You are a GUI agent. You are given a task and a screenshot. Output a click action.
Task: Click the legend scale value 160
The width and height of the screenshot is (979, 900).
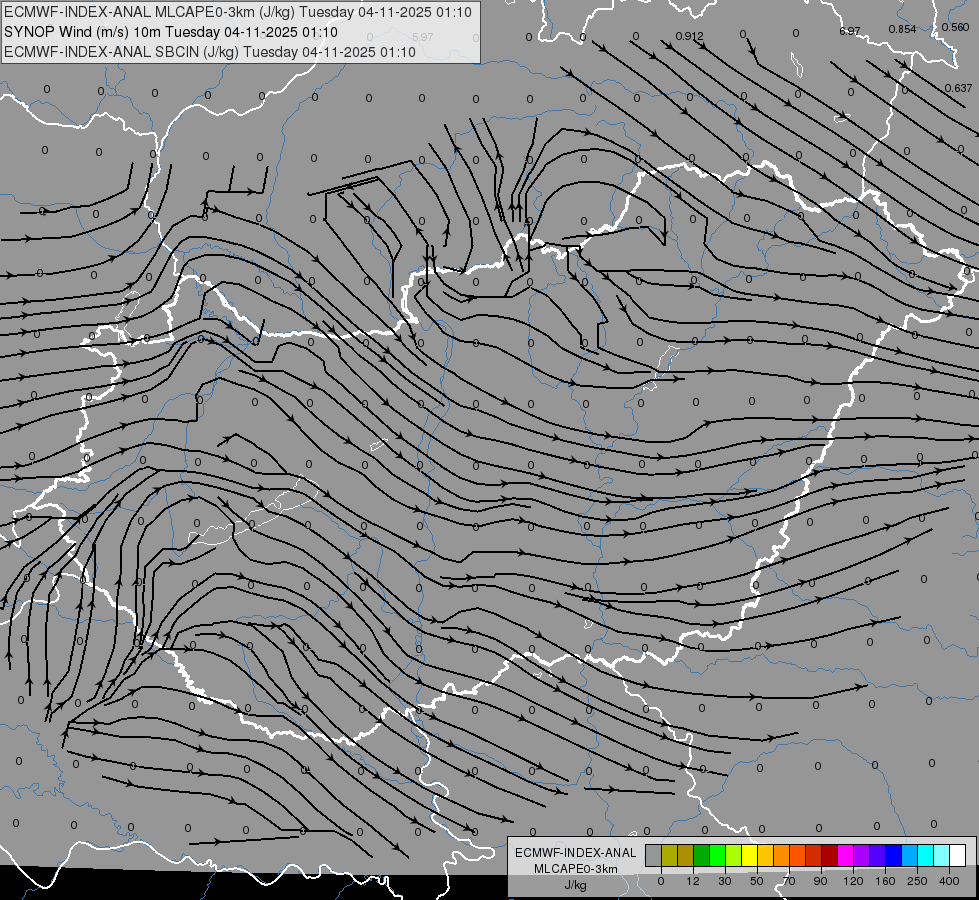coord(885,881)
